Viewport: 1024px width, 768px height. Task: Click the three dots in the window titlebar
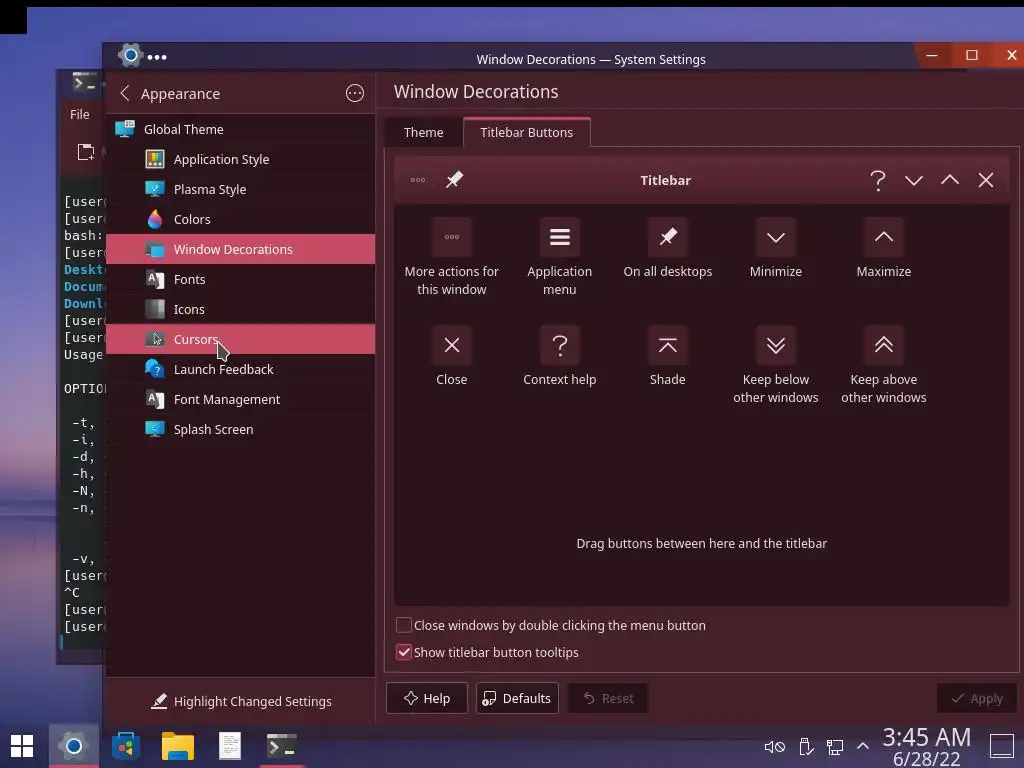coord(157,57)
